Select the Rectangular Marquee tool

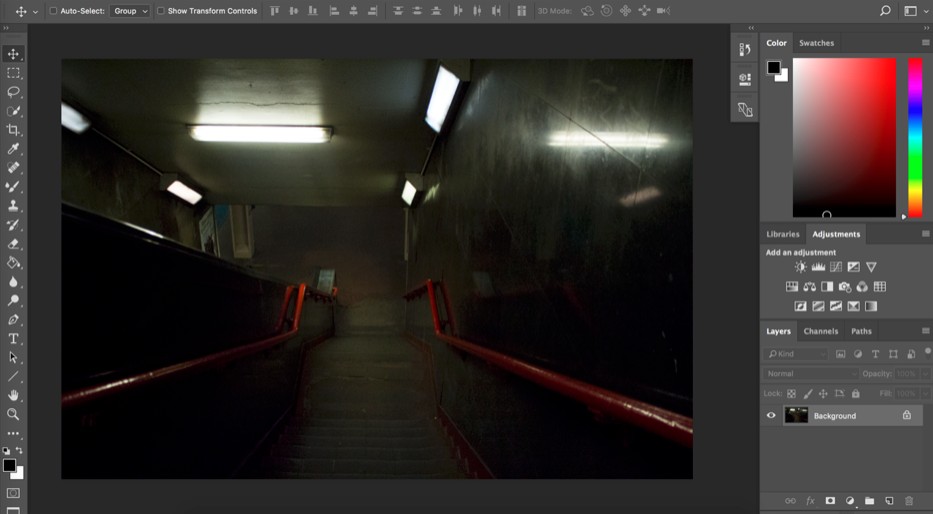tap(13, 73)
